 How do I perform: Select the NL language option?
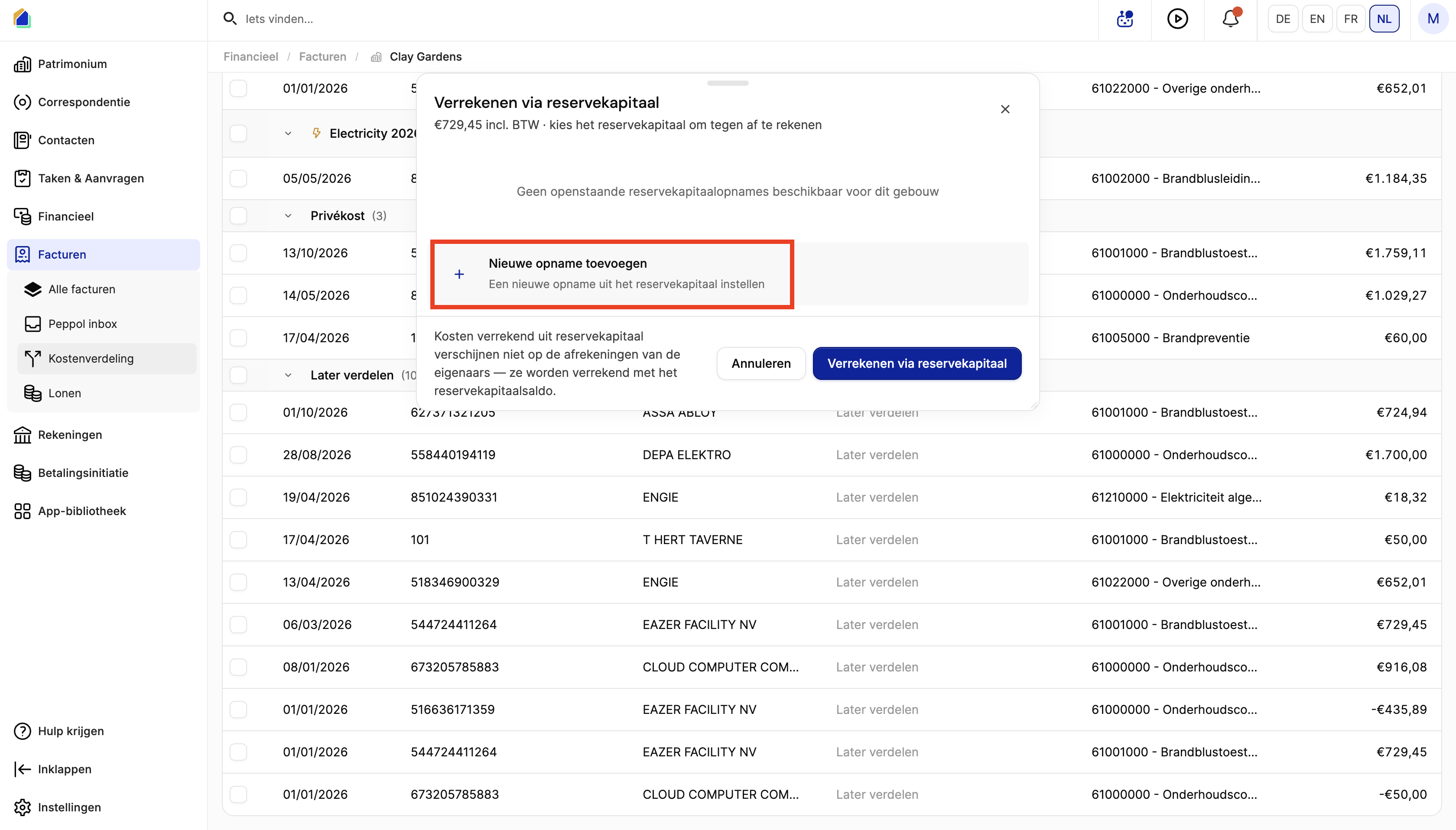point(1384,19)
